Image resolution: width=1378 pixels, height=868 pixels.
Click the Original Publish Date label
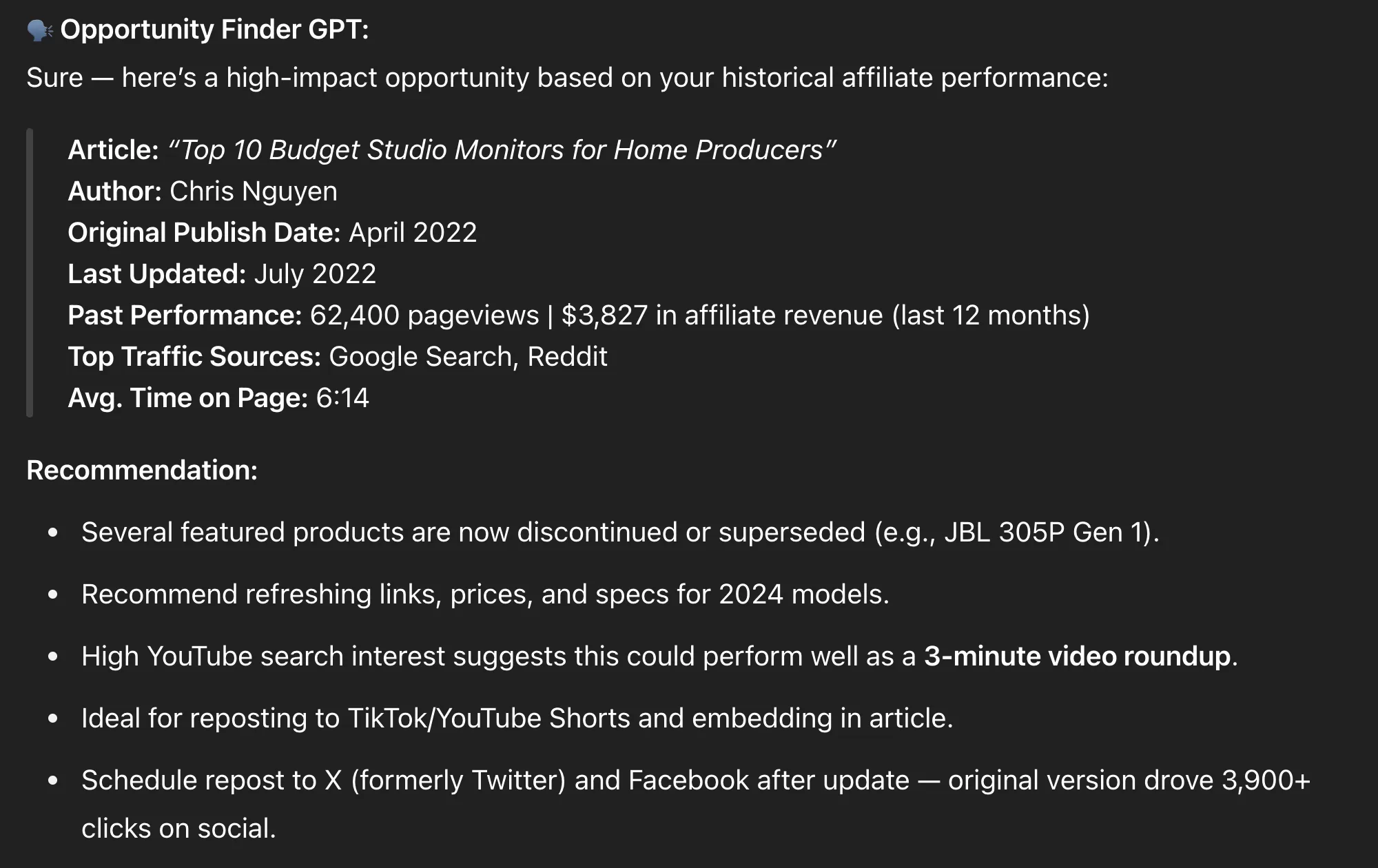[204, 232]
